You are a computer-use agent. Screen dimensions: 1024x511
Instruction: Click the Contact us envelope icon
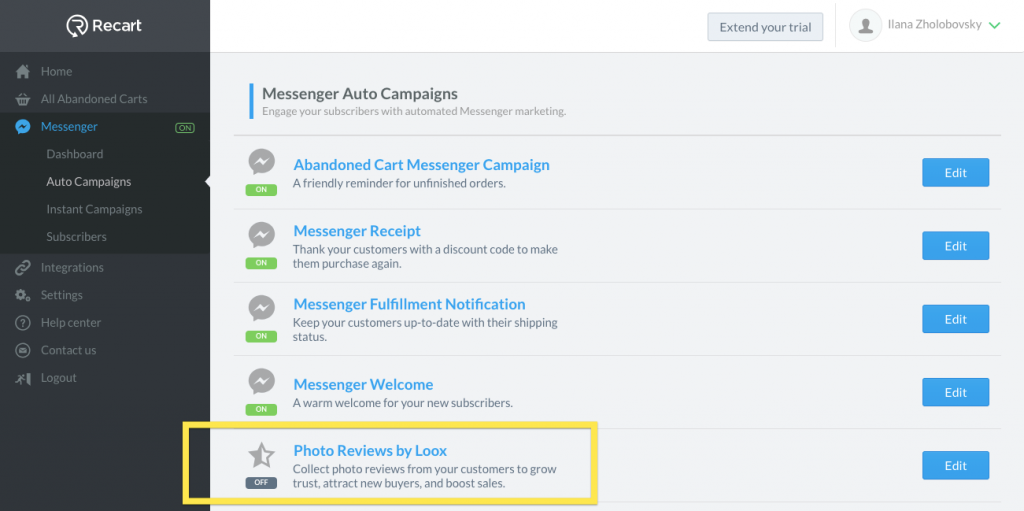point(23,350)
